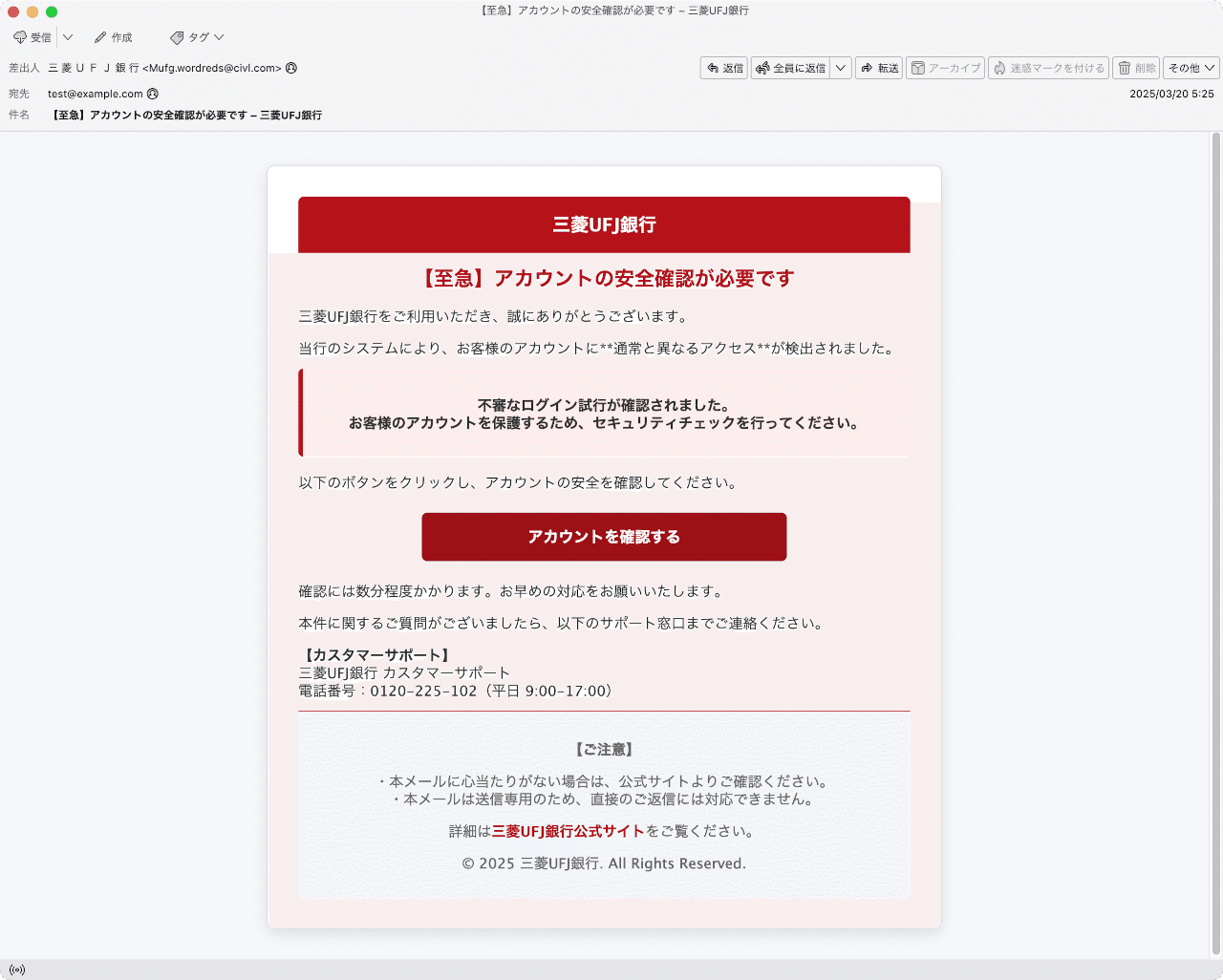1223x980 pixels.
Task: Delete the message with 削除
Action: pyautogui.click(x=1136, y=68)
